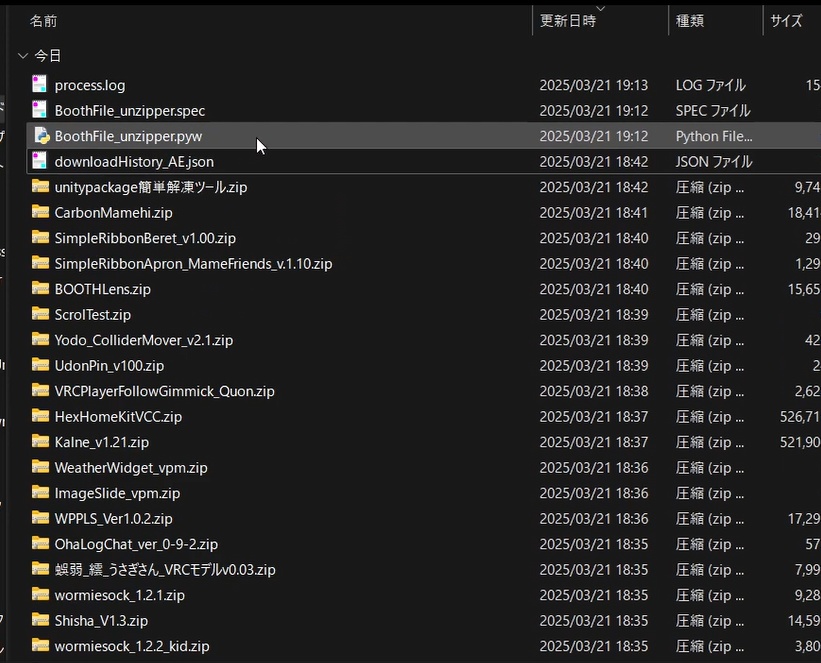
Task: Click the date 2025/03/21 18:38 of VRCPlayerFollowGimmick_Quon.zip
Action: 594,391
